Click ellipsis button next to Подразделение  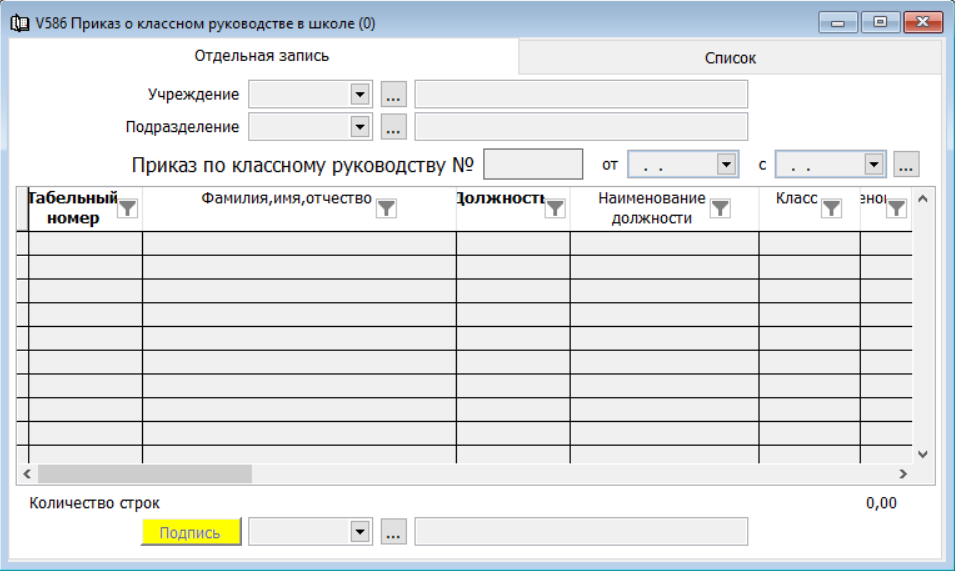tap(393, 127)
